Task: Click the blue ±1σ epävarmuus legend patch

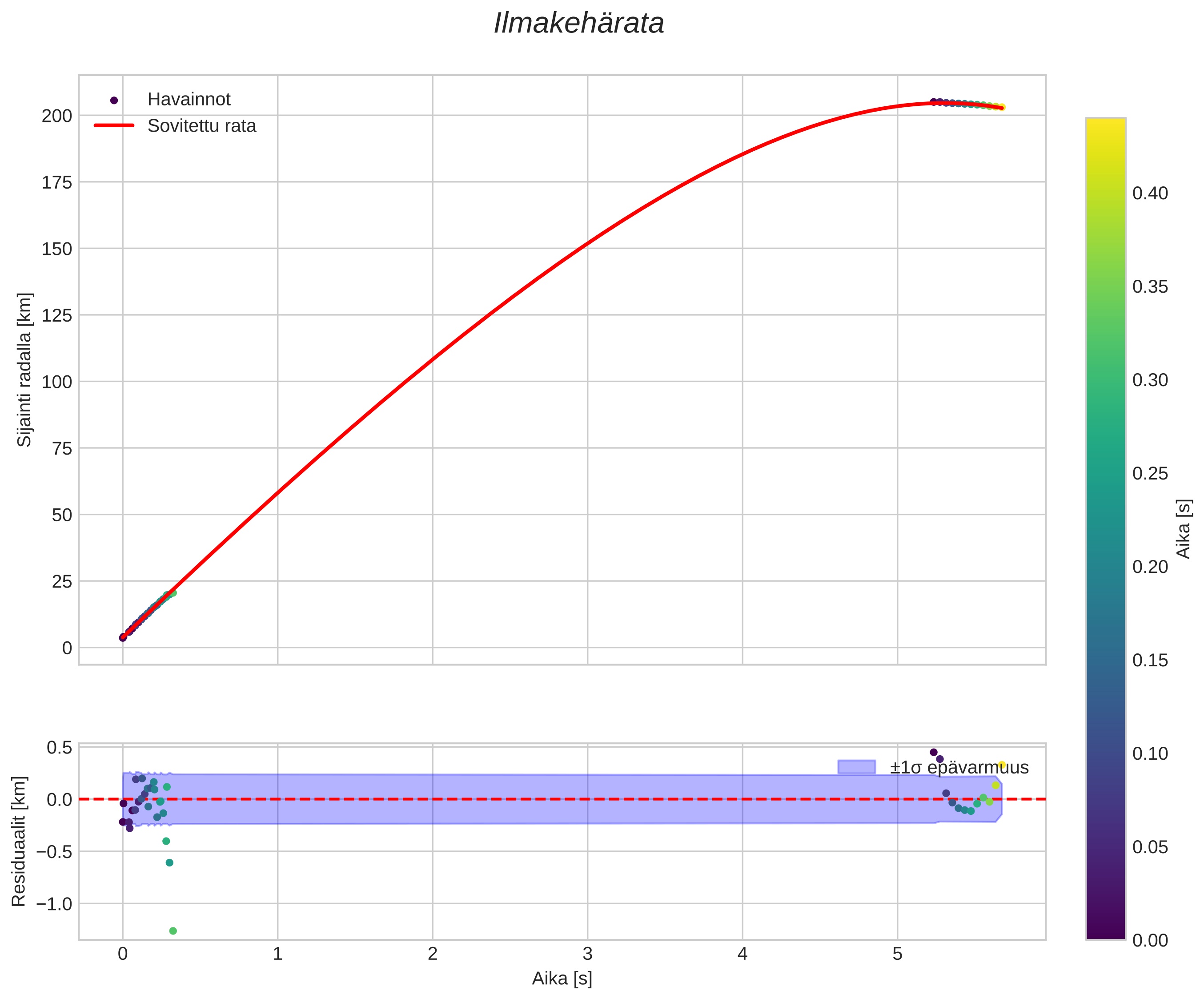Action: (x=857, y=767)
